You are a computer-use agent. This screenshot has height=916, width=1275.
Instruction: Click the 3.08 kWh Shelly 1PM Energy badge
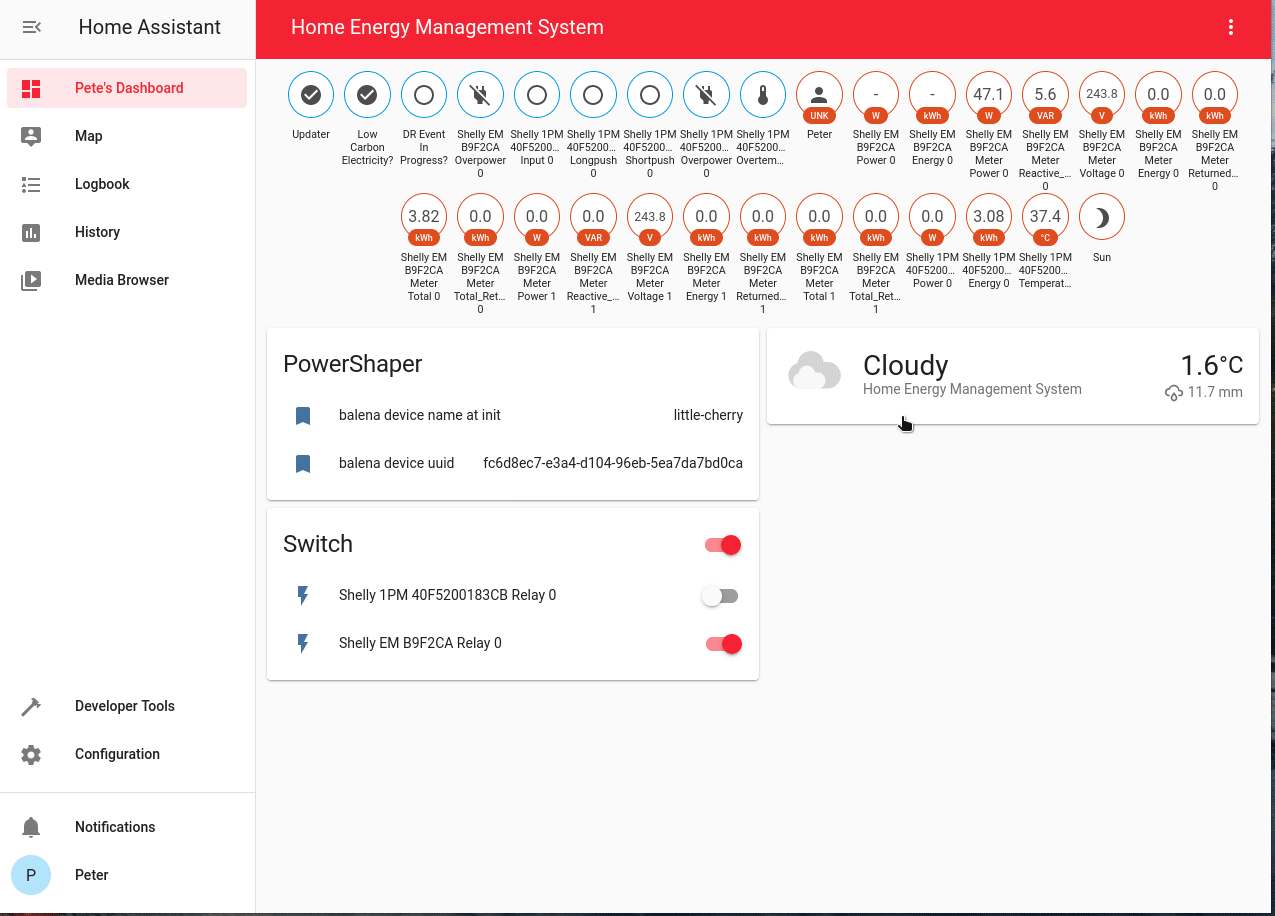pos(989,218)
